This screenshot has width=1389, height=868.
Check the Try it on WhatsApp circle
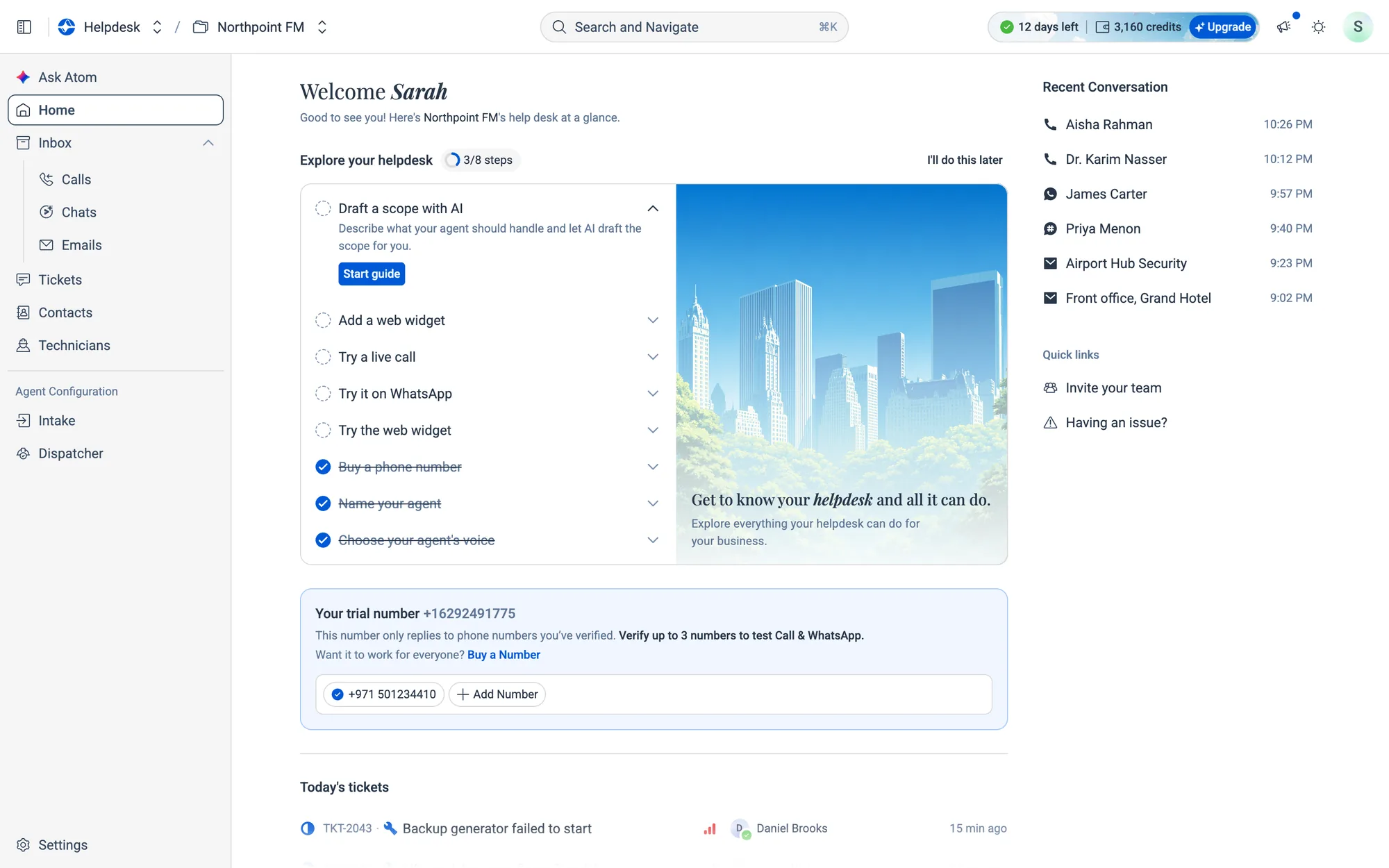(323, 394)
